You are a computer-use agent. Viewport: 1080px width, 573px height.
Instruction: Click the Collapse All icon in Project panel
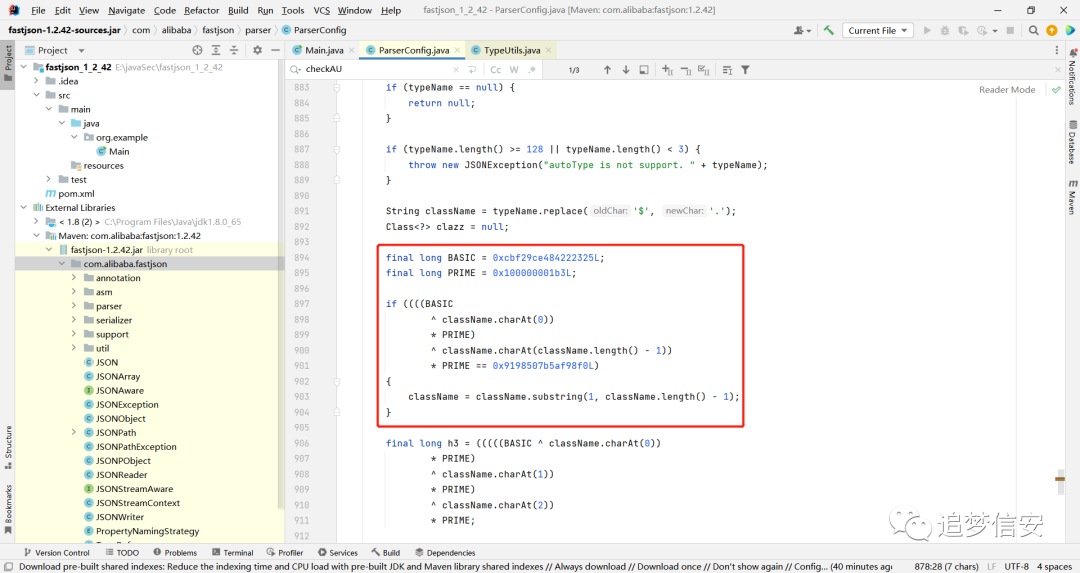tap(234, 50)
